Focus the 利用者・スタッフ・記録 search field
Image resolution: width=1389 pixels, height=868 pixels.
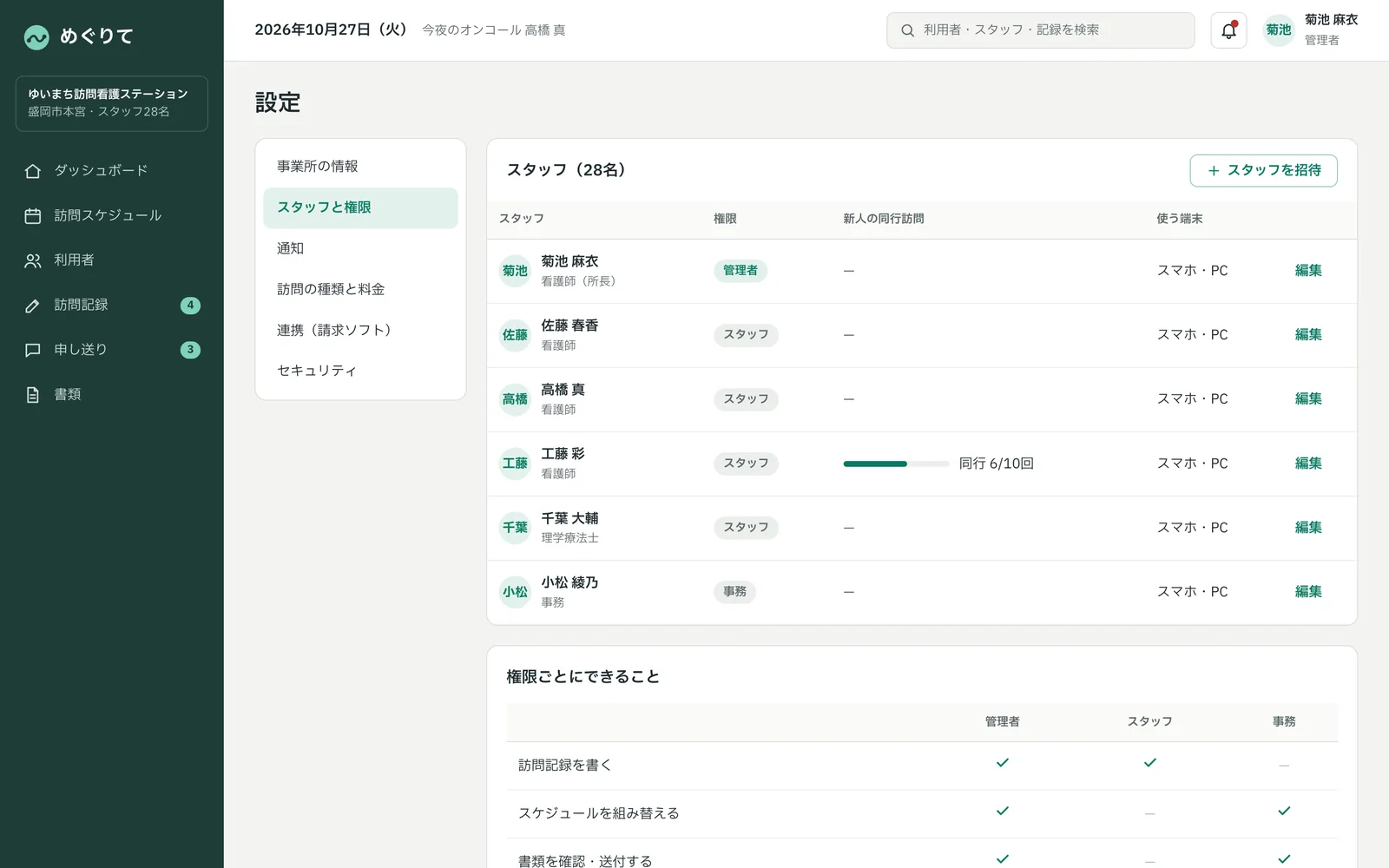(1040, 30)
